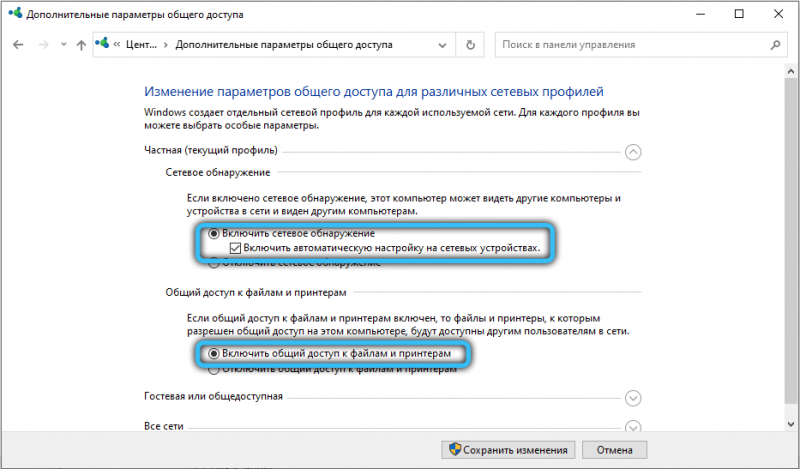The image size is (800, 469).
Task: Select 'Включить общий доступ к файлам и принтерам'
Action: (x=214, y=353)
